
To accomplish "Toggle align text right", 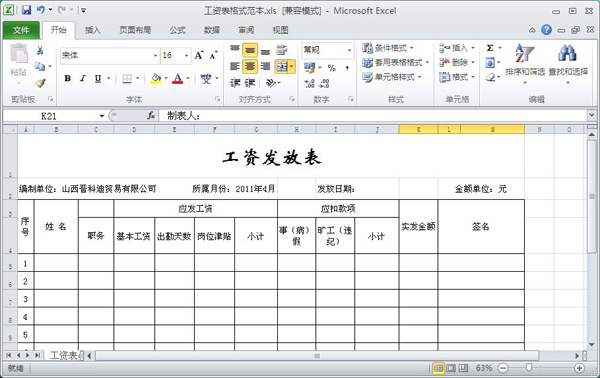I will [265, 66].
